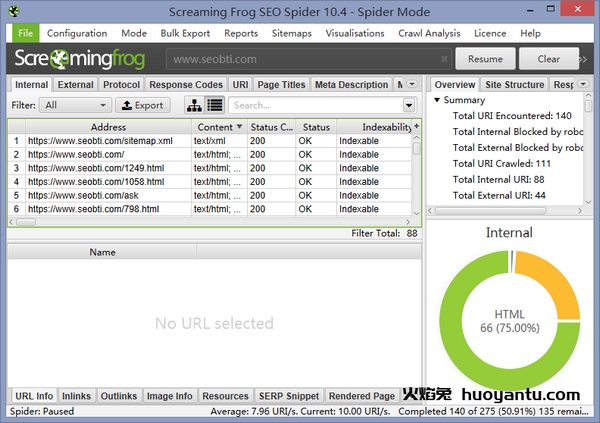Open the Site Structure tab
This screenshot has width=600, height=423.
click(514, 85)
